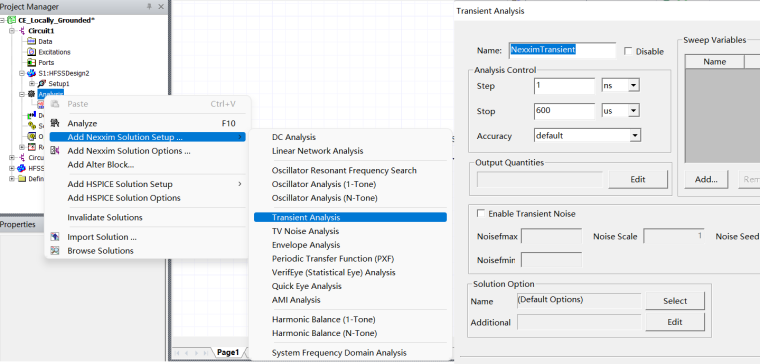Choose Transient Analysis from submenu

(x=350, y=218)
